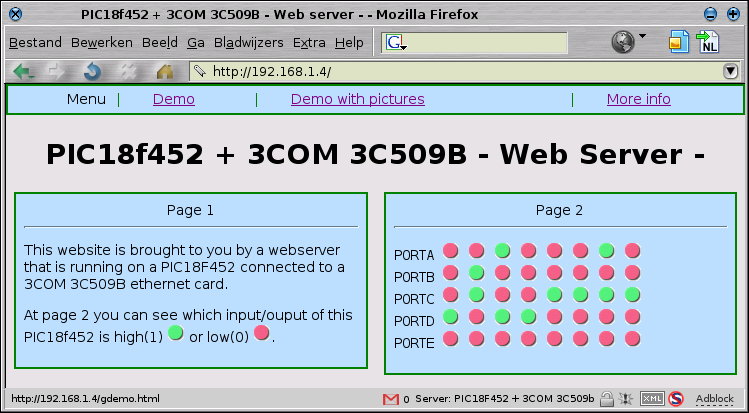The image size is (749, 413).
Task: Open the Gmail notifier icon in status bar
Action: 391,399
